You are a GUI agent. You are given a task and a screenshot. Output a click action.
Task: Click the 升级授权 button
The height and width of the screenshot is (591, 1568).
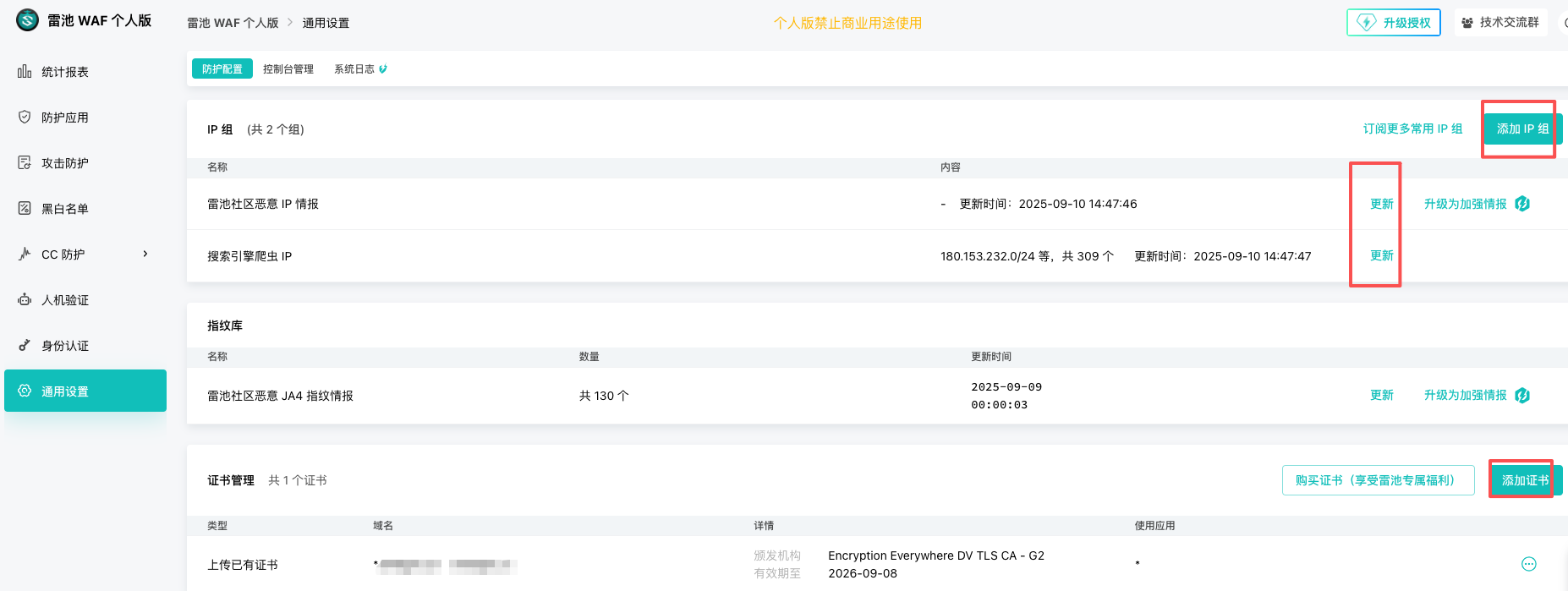[1394, 23]
